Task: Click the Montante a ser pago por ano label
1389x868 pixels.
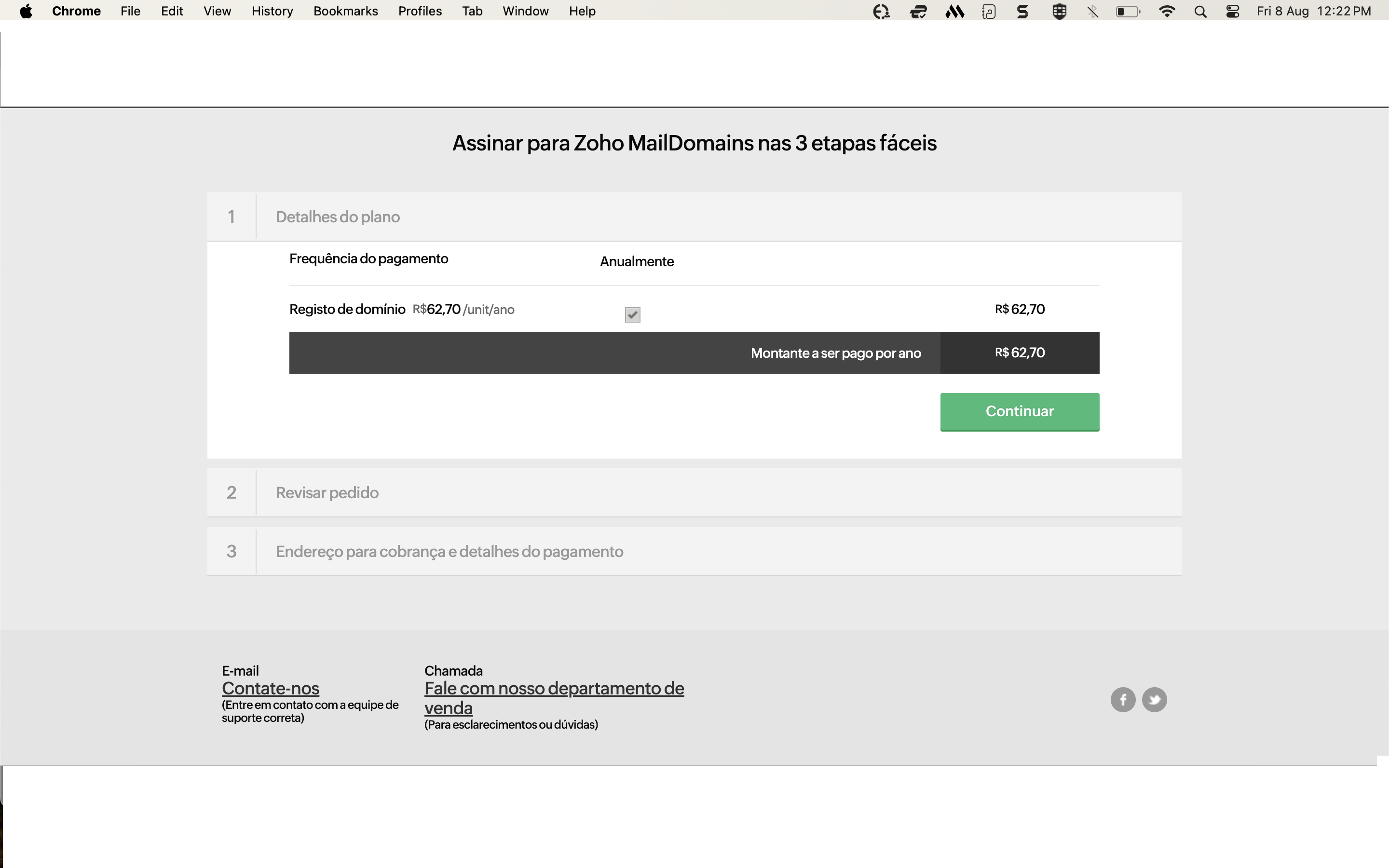Action: pyautogui.click(x=836, y=353)
